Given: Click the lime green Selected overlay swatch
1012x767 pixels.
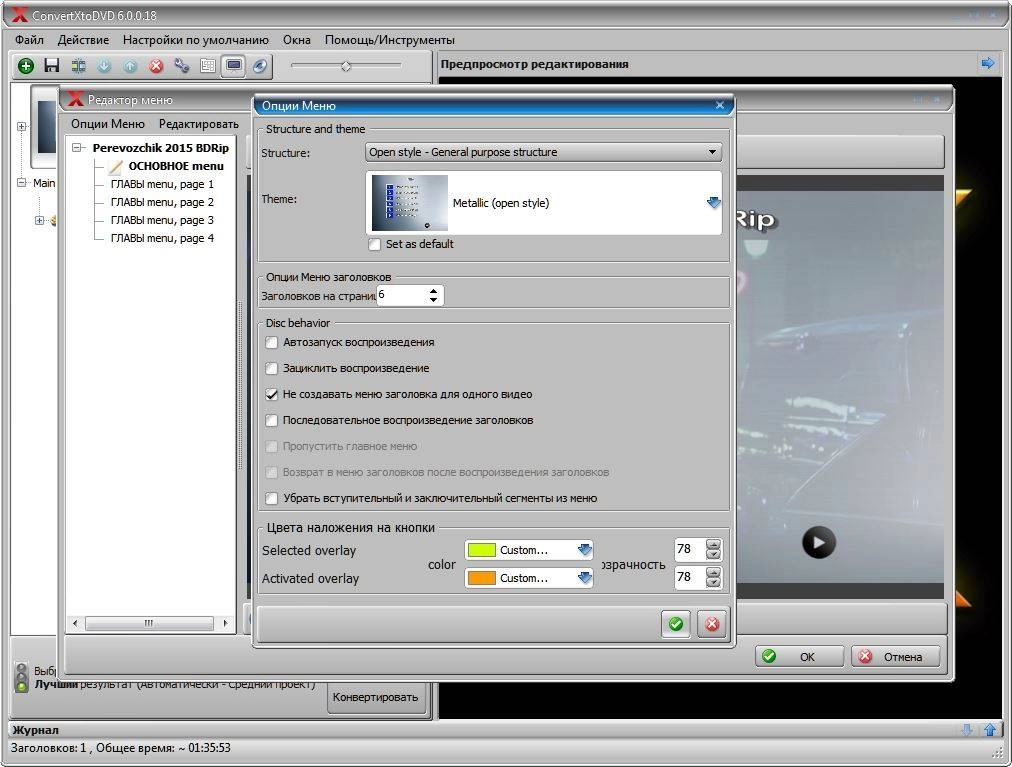Looking at the screenshot, I should (481, 550).
